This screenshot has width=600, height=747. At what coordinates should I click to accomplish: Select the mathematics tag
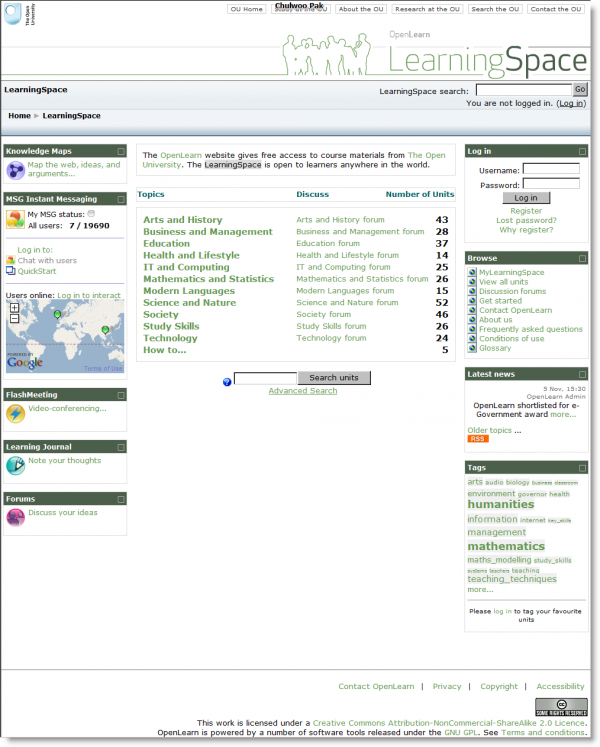506,546
